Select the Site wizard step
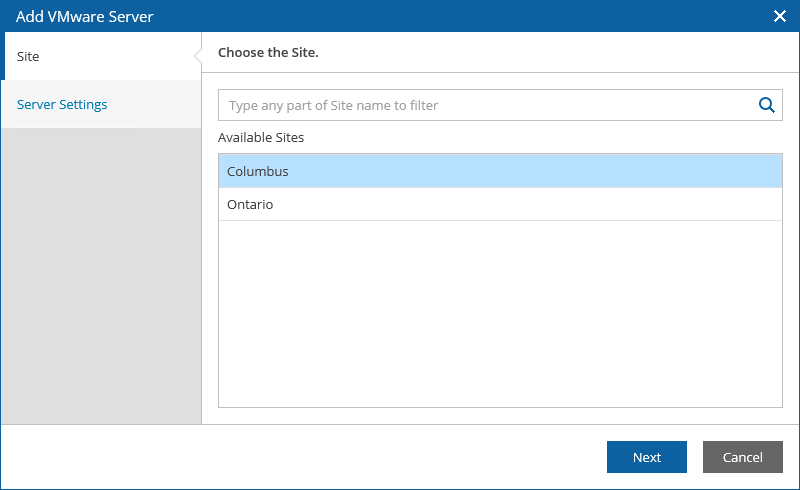Image resolution: width=800 pixels, height=490 pixels. (x=101, y=56)
